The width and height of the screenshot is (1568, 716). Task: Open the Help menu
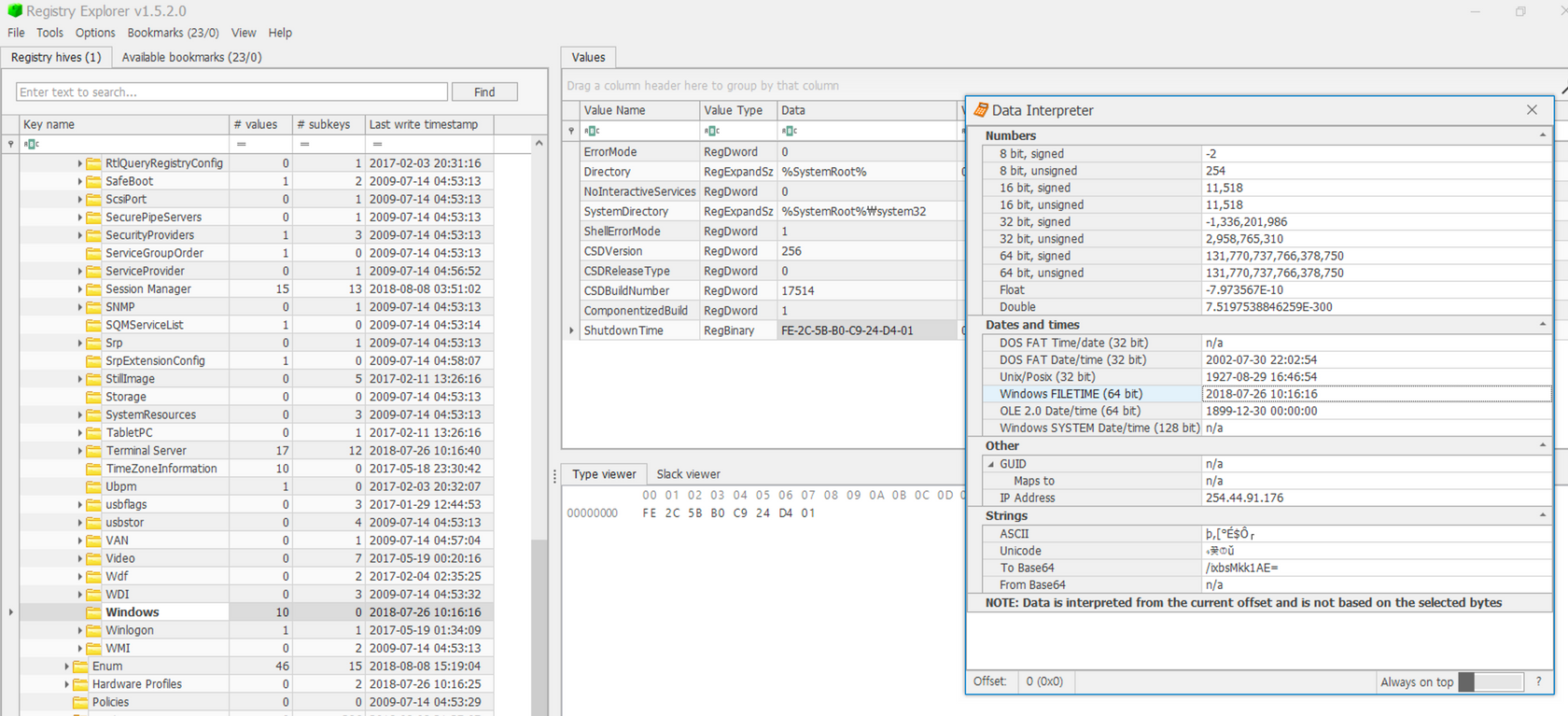pyautogui.click(x=280, y=33)
